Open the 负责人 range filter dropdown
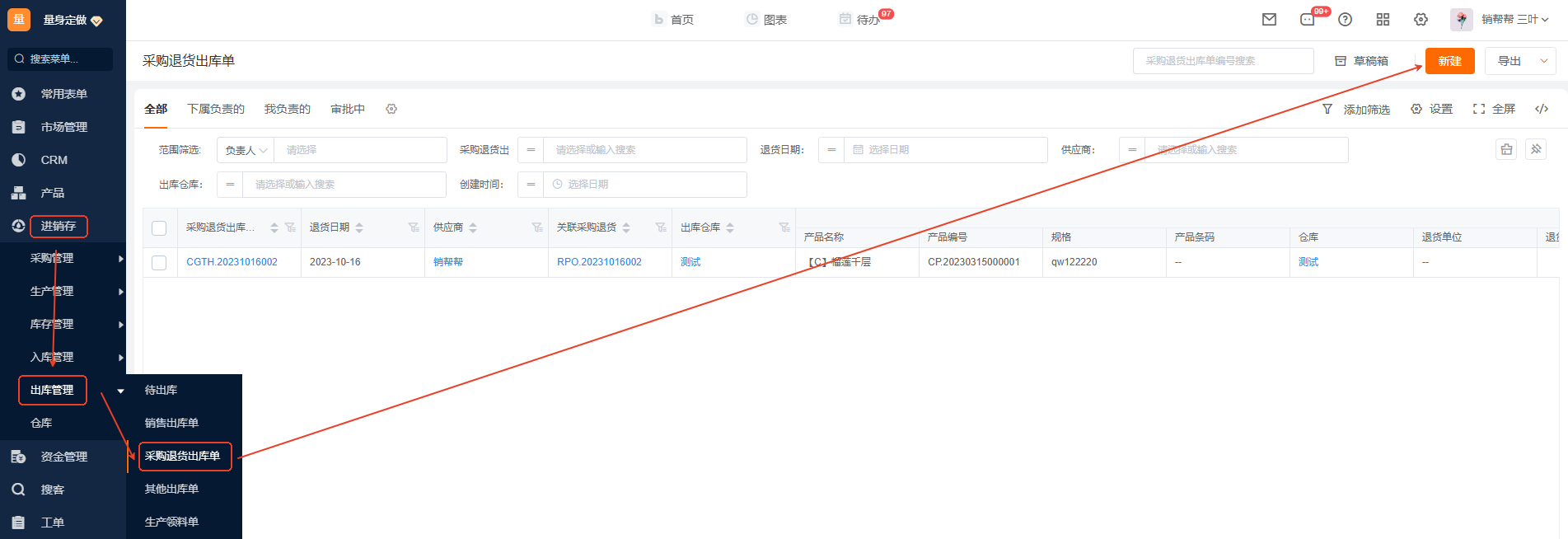 [246, 150]
